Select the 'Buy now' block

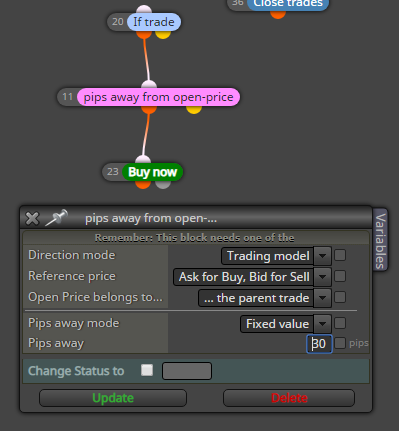(x=153, y=172)
